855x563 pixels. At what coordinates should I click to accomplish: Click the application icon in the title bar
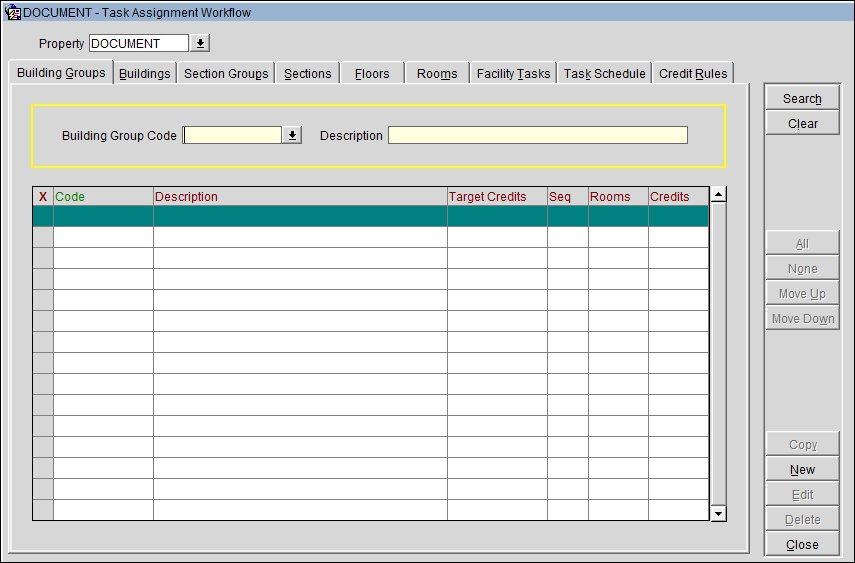point(13,13)
